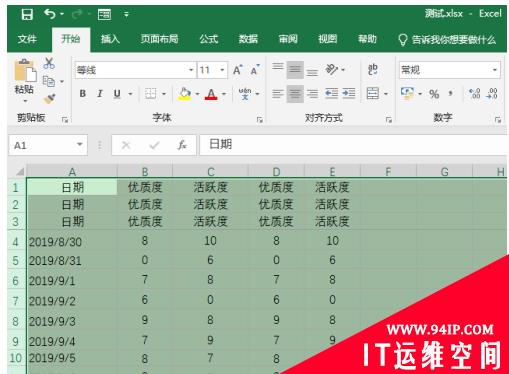Click the form icon in quick access toolbar
509x374 pixels.
[x=104, y=14]
